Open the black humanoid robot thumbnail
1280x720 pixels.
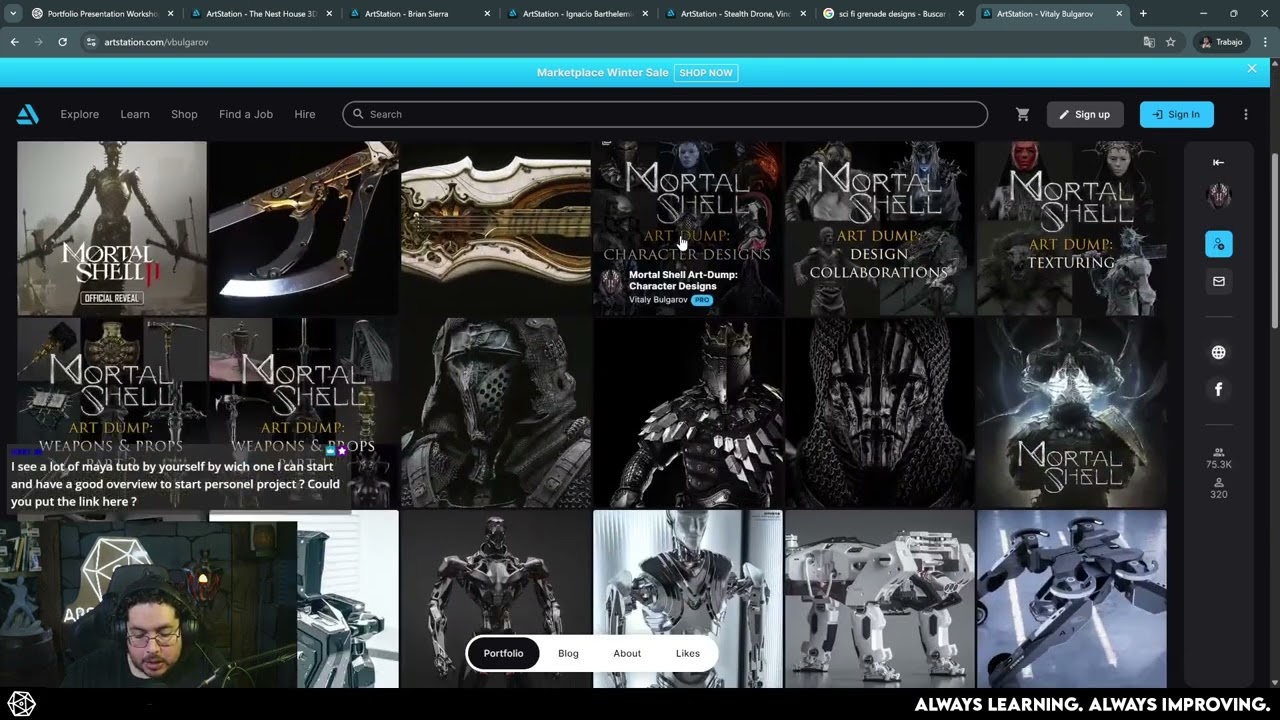click(x=496, y=599)
